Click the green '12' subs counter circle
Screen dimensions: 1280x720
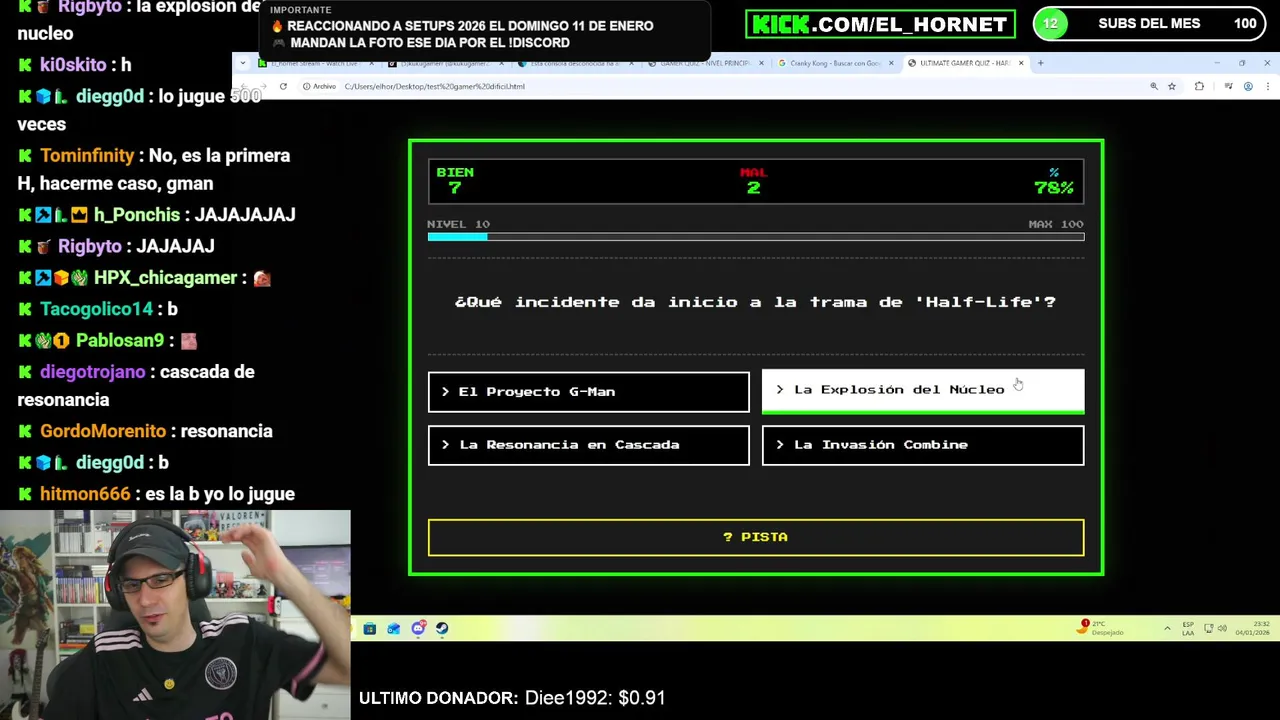point(1050,24)
